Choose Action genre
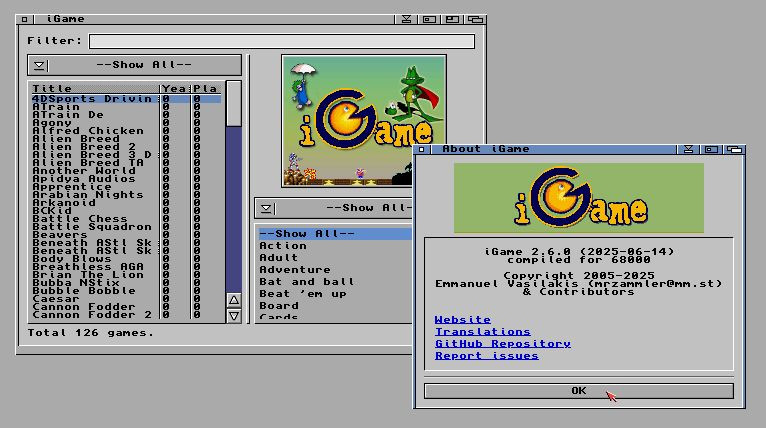Screen dimensions: 766x428 [x=335, y=246]
